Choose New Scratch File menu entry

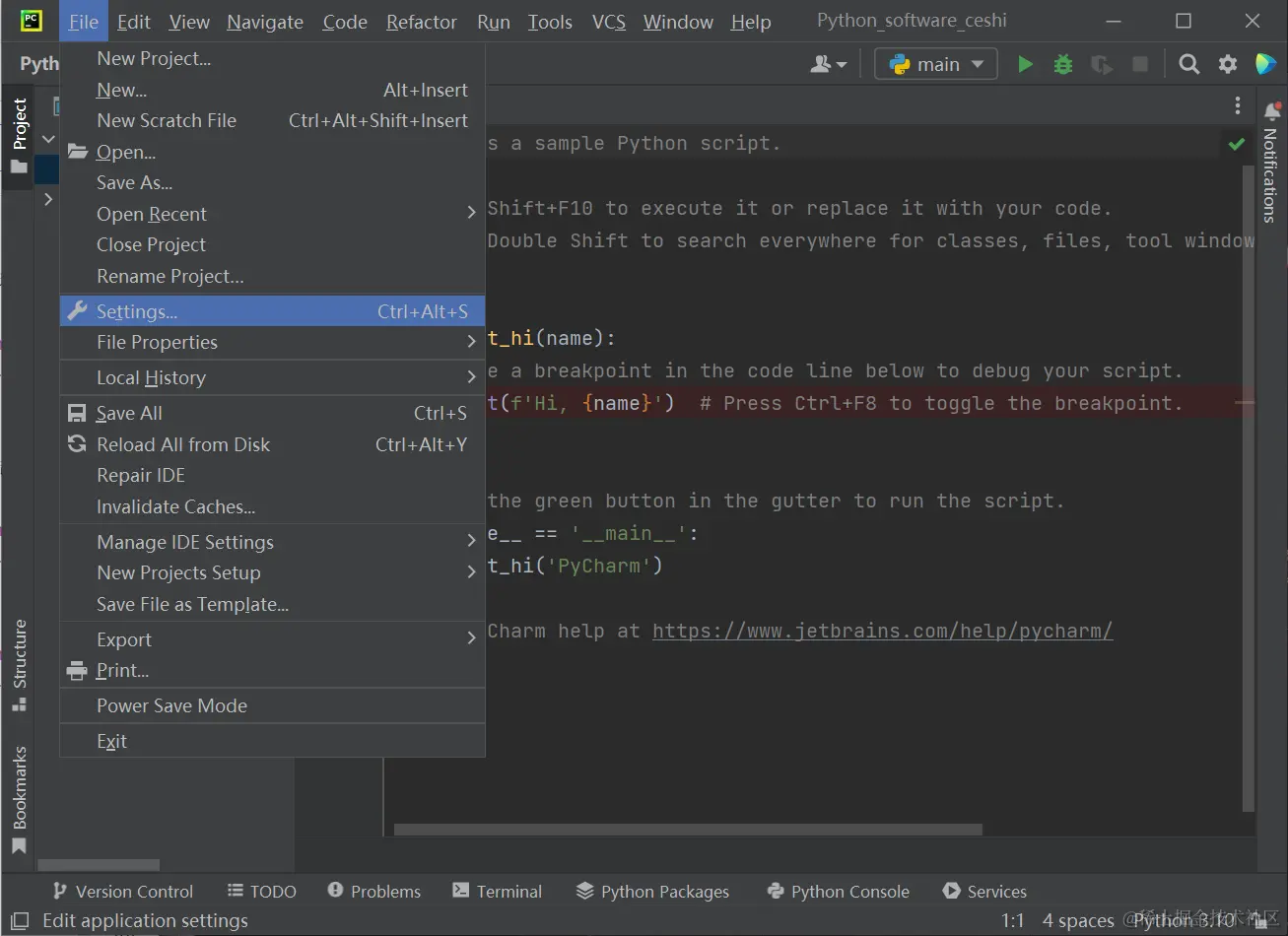pos(273,120)
